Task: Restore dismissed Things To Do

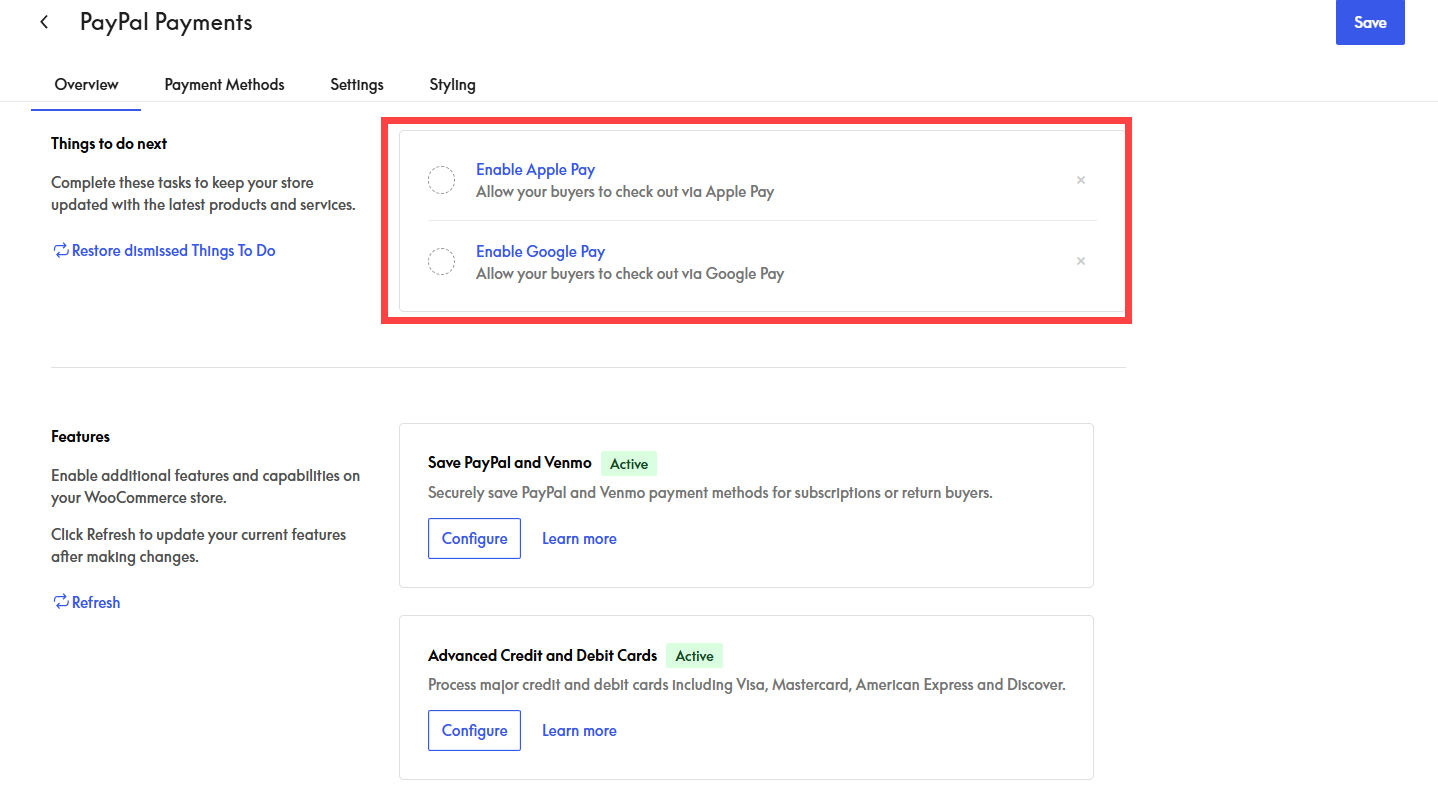Action: tap(164, 251)
